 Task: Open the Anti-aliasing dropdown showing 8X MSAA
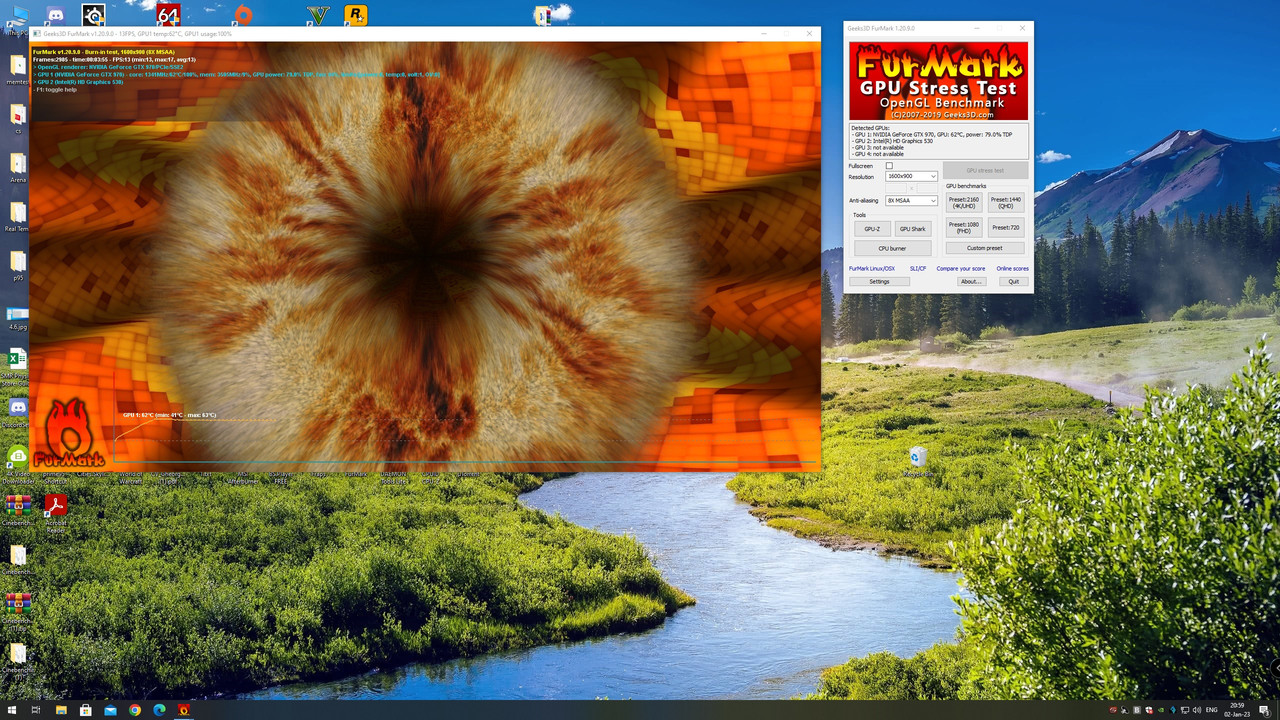(x=911, y=200)
